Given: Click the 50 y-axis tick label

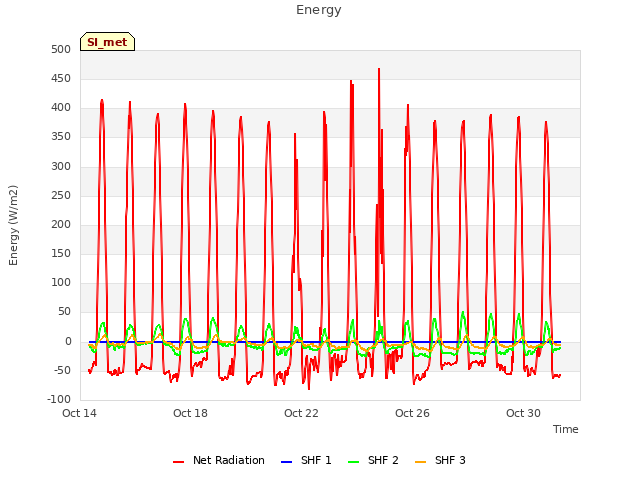Looking at the screenshot, I should (x=65, y=312).
